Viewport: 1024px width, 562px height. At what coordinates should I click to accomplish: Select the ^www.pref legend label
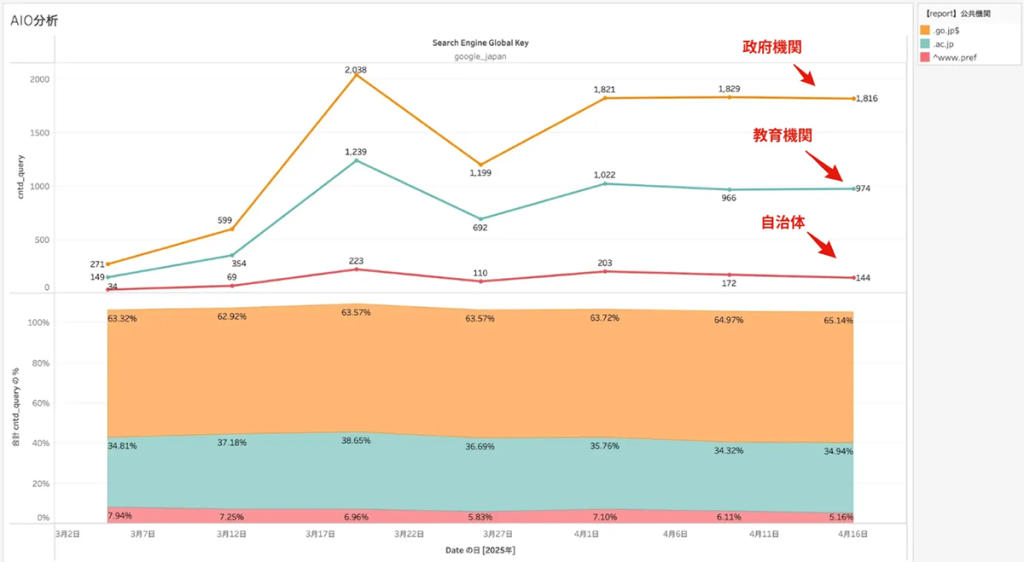pos(952,57)
